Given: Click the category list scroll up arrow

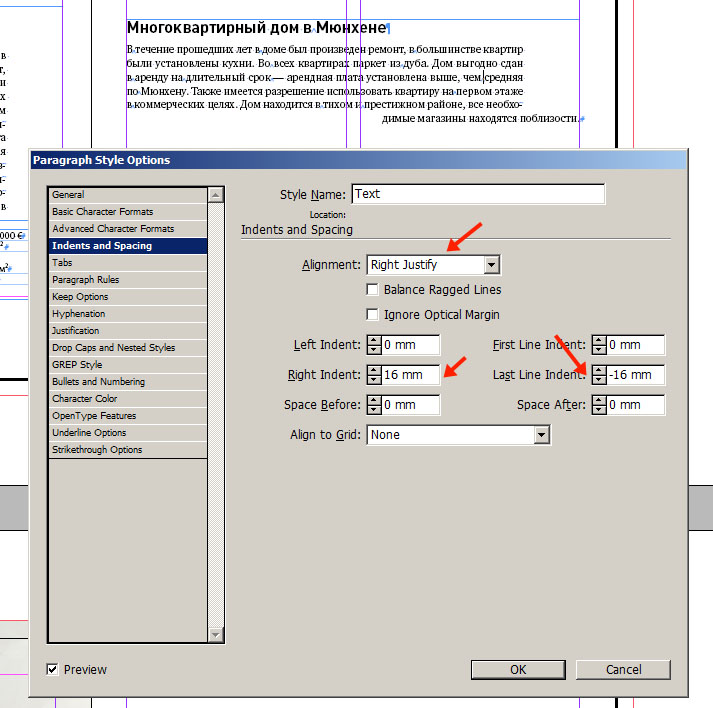Looking at the screenshot, I should [x=216, y=196].
